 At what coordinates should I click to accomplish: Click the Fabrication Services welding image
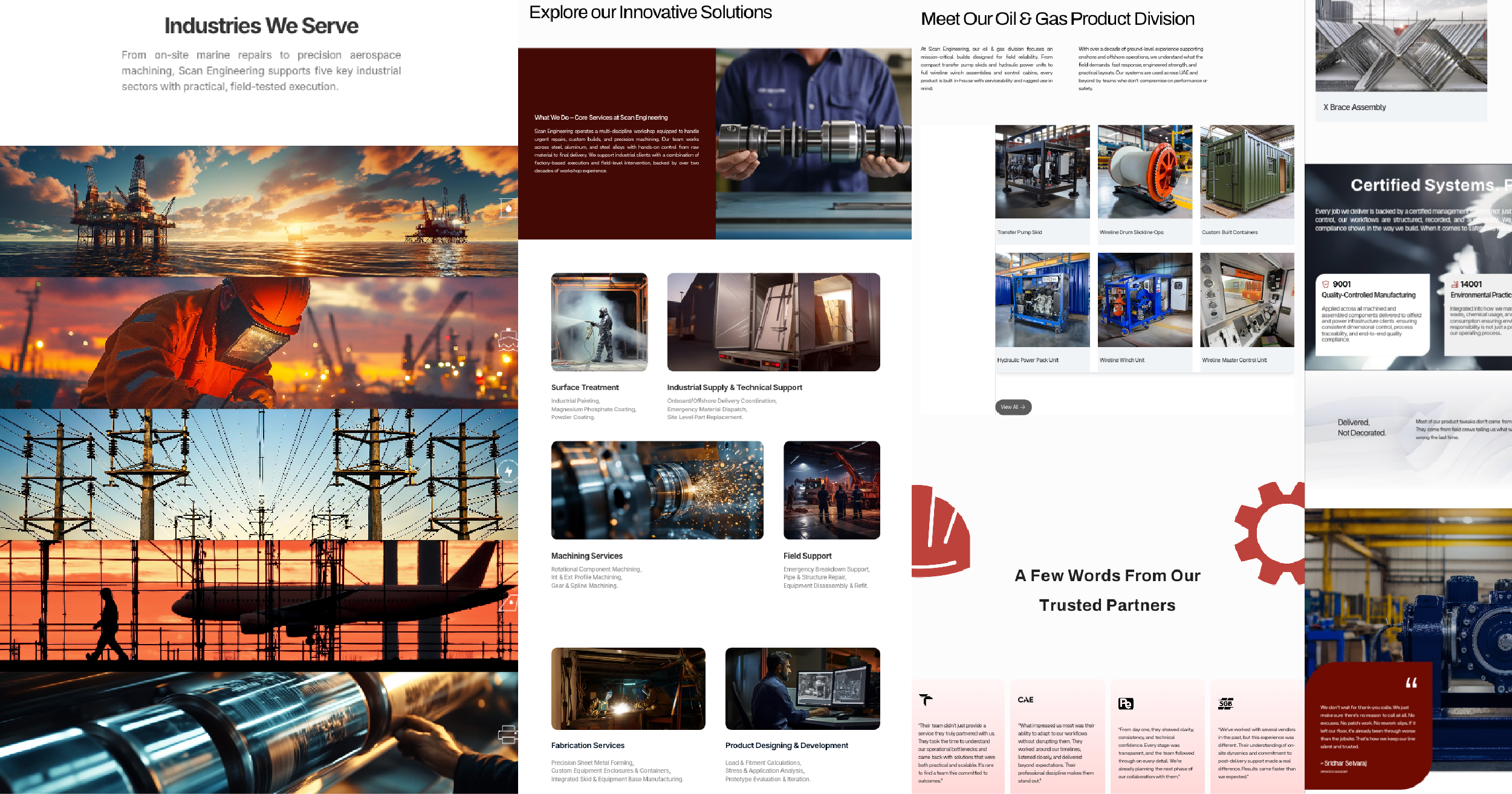click(x=628, y=689)
